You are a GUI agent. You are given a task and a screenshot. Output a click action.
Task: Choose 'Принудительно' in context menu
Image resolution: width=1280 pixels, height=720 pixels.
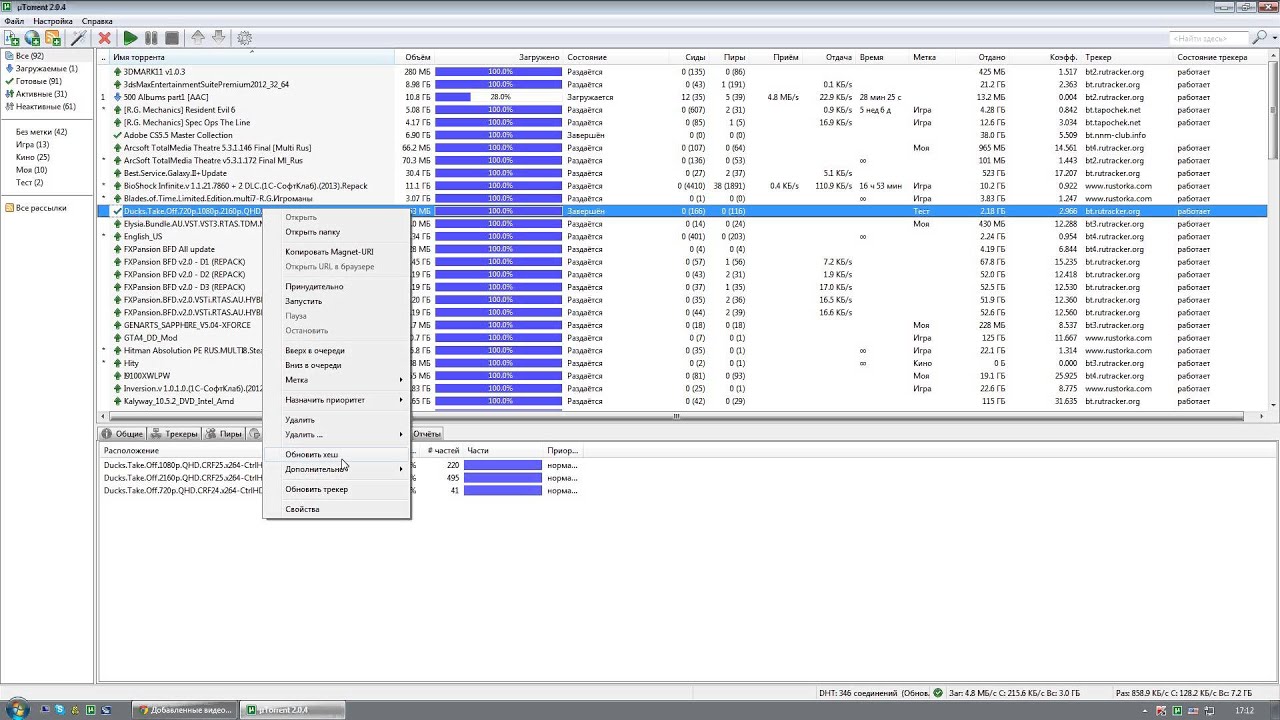coord(336,287)
